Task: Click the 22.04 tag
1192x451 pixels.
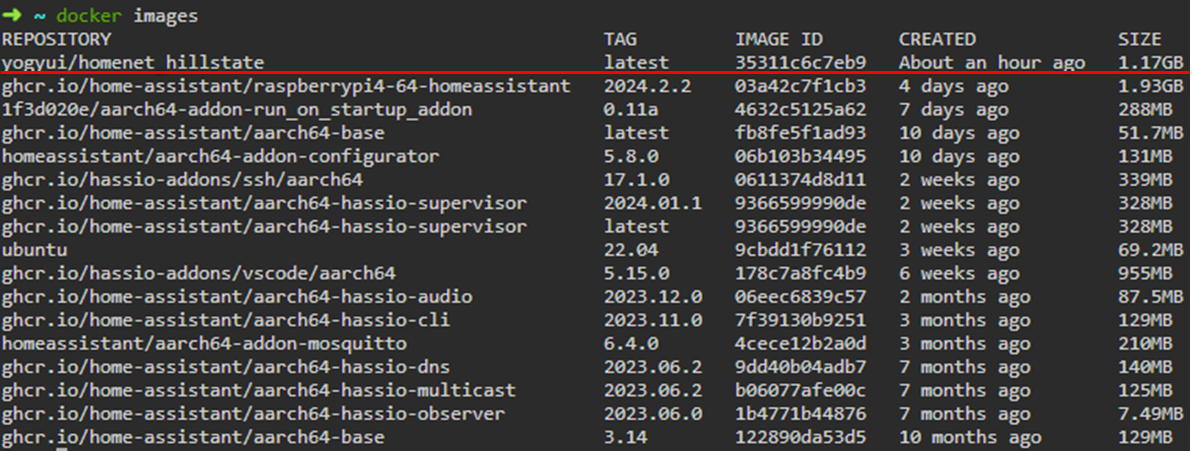Action: (x=631, y=249)
